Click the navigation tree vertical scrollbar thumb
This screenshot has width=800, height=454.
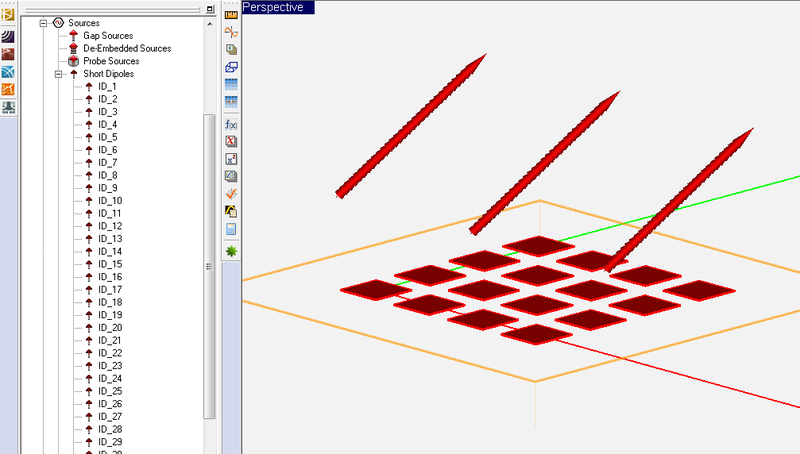point(209,266)
